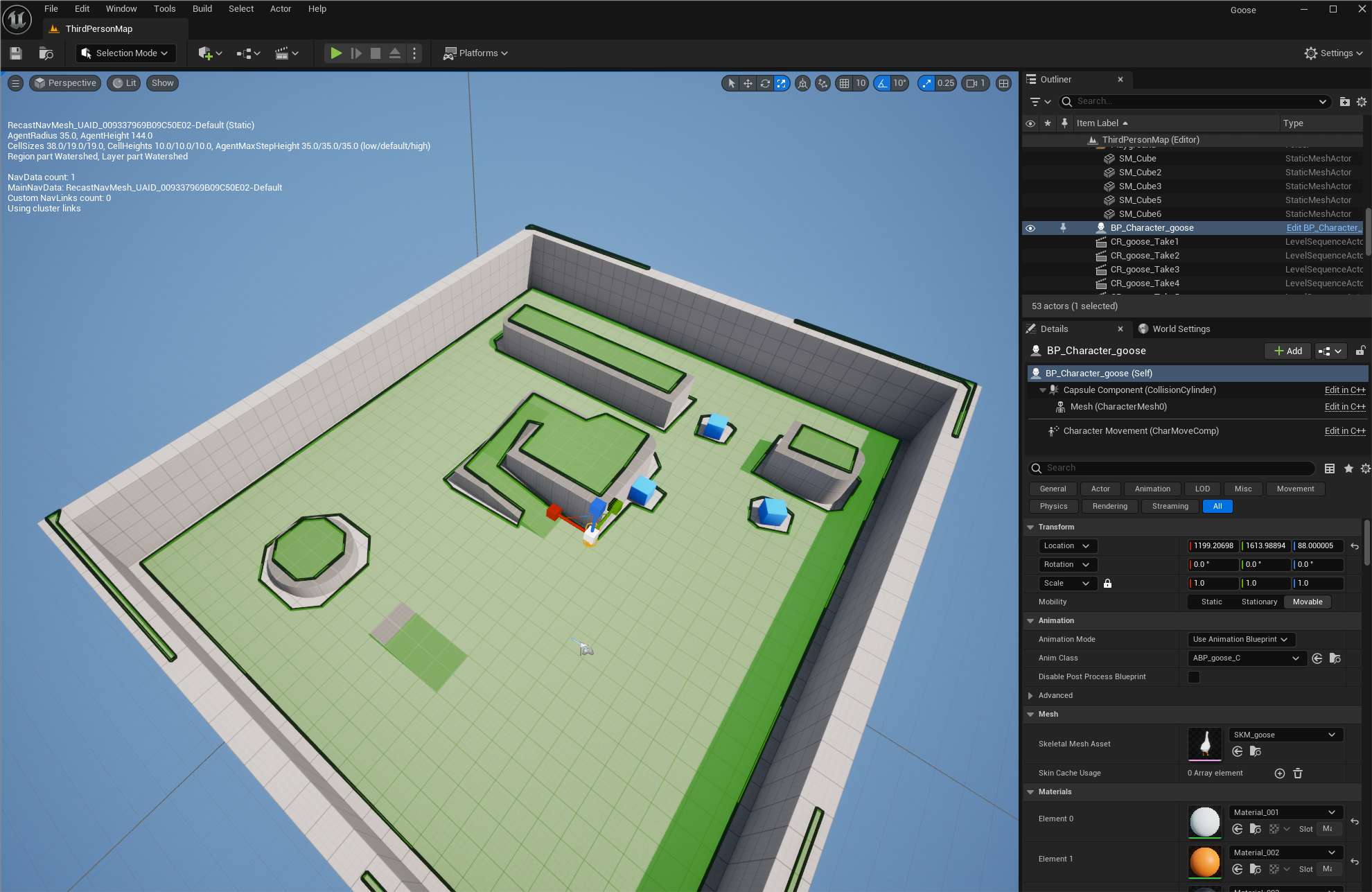
Task: Open the Perspective viewport type button
Action: coord(65,83)
